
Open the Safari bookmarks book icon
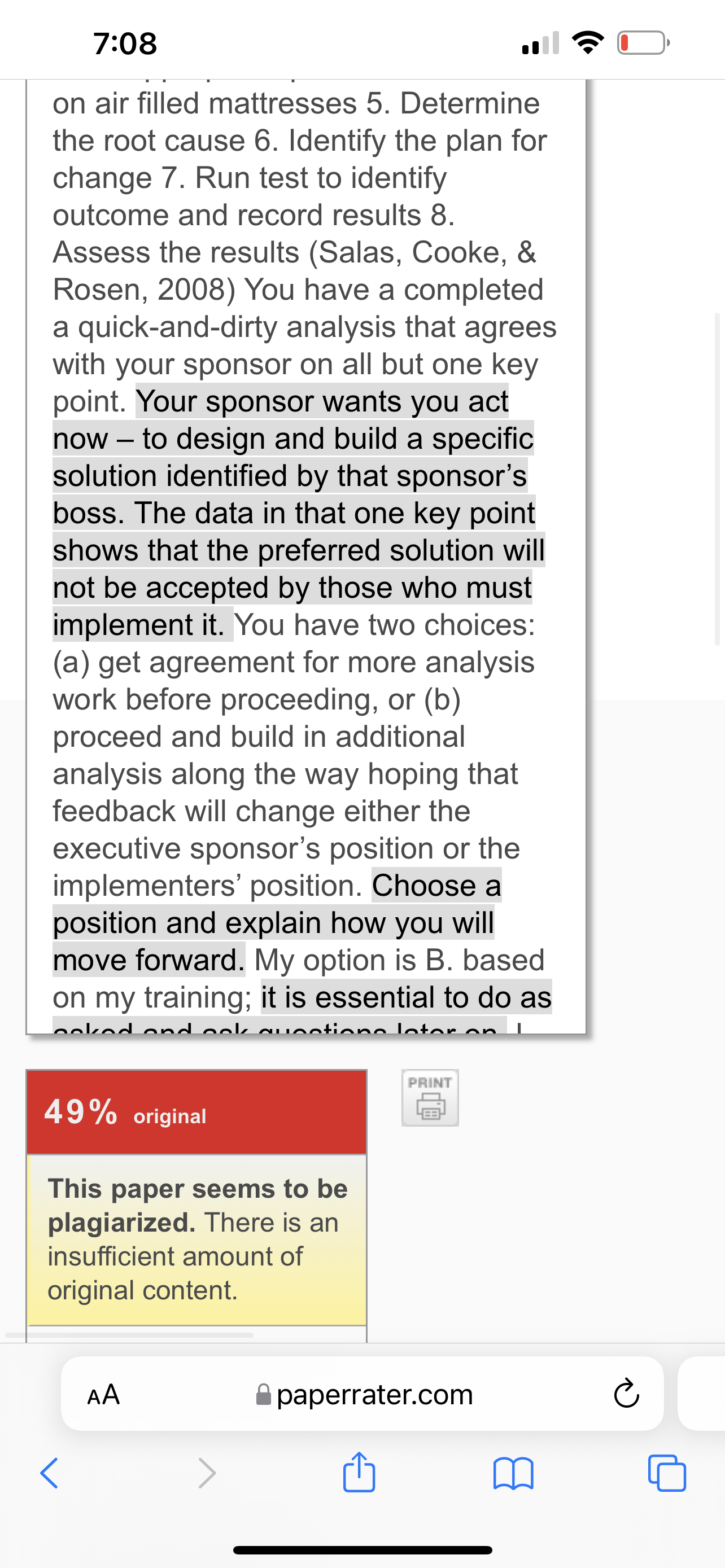click(513, 1474)
